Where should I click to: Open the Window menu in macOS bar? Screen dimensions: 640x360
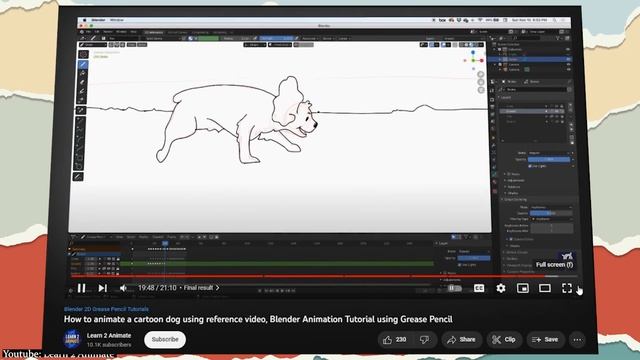(117, 20)
